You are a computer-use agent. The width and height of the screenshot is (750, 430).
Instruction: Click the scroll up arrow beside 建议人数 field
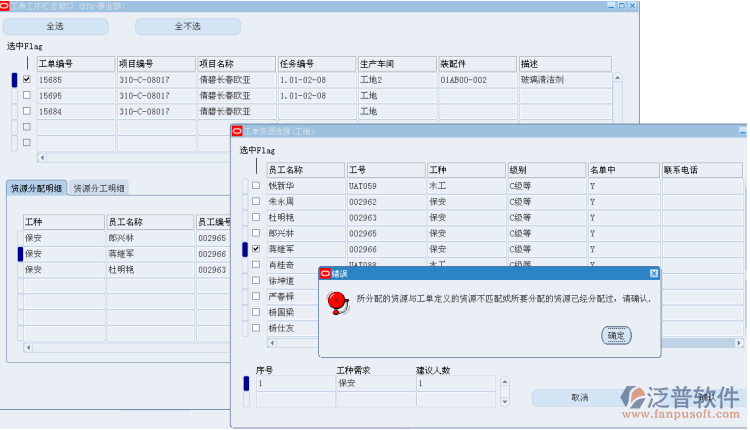coord(504,380)
